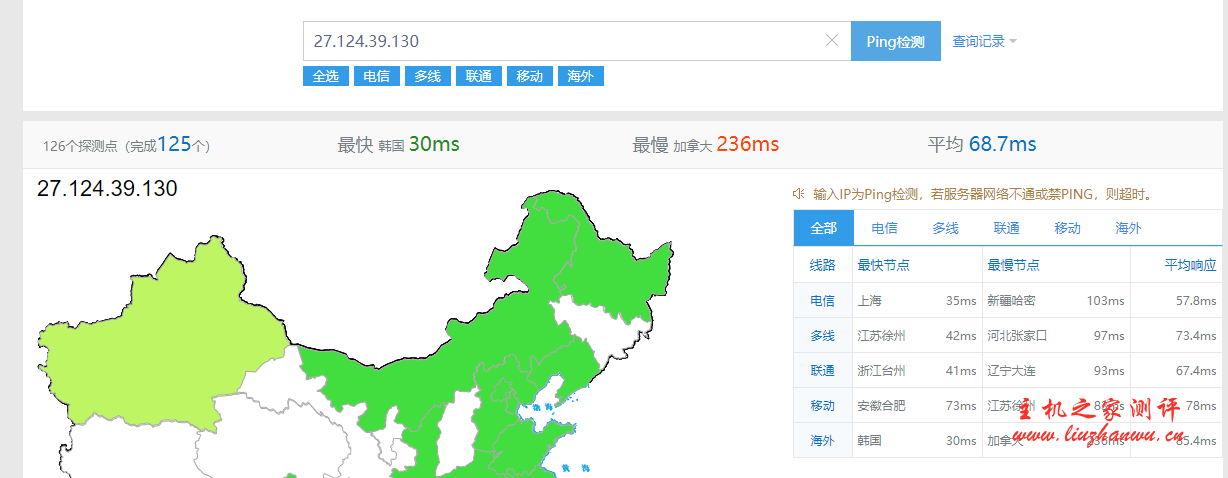Toggle the 移动 filter tag

(530, 76)
